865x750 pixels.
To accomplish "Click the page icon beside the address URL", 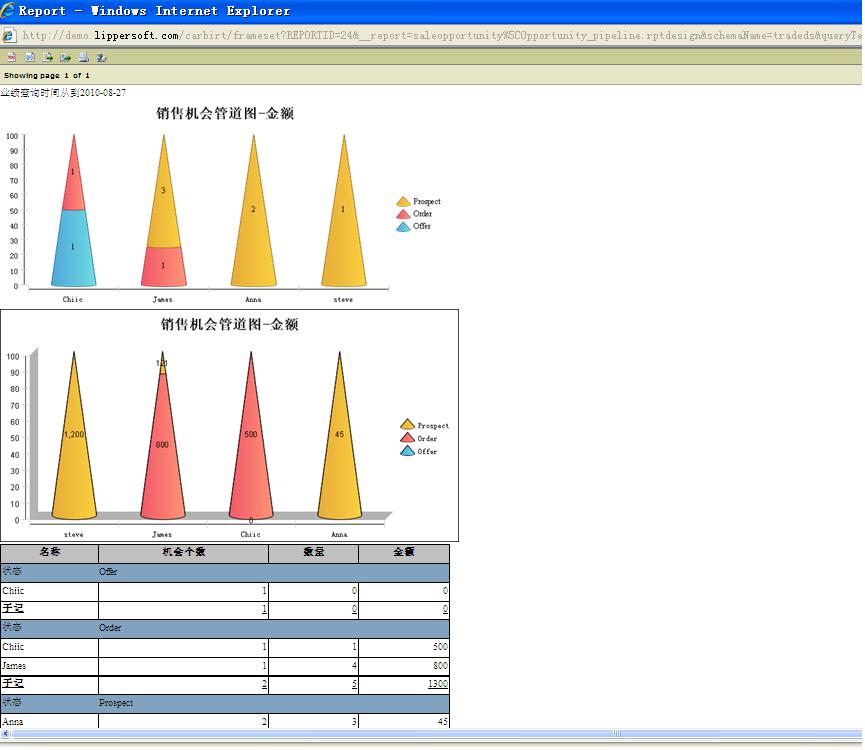I will (9, 36).
